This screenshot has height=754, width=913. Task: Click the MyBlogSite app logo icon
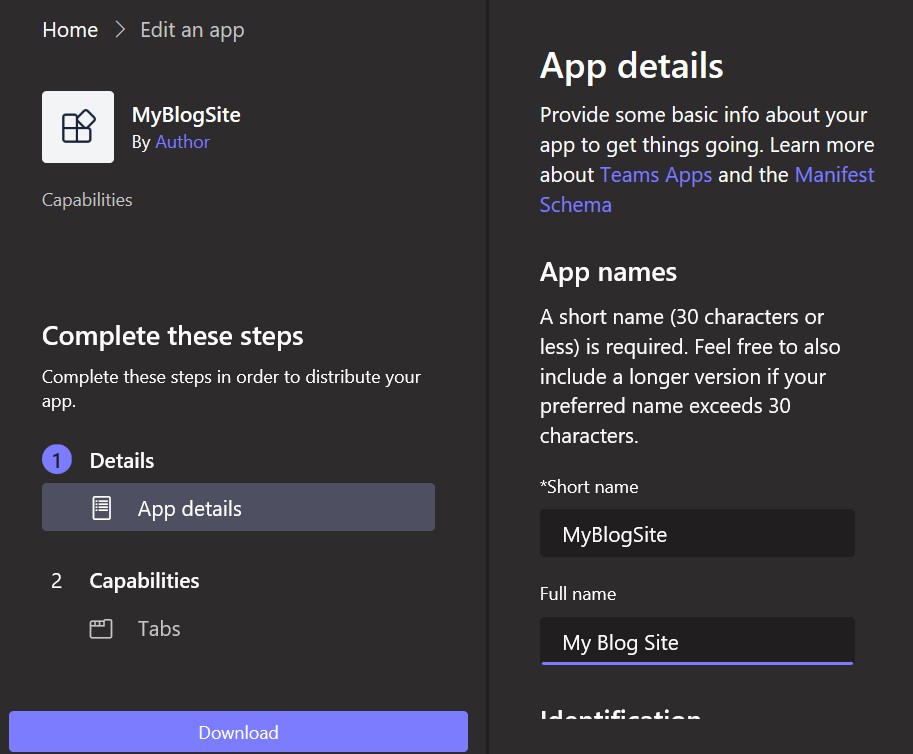pyautogui.click(x=78, y=127)
